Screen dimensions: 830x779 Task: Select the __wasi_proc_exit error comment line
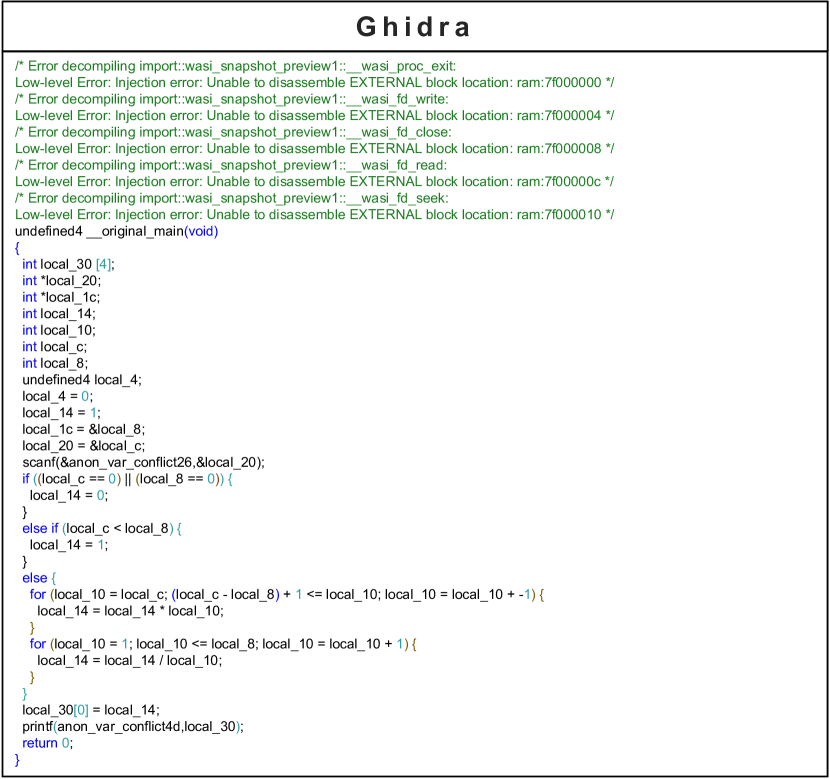point(236,66)
